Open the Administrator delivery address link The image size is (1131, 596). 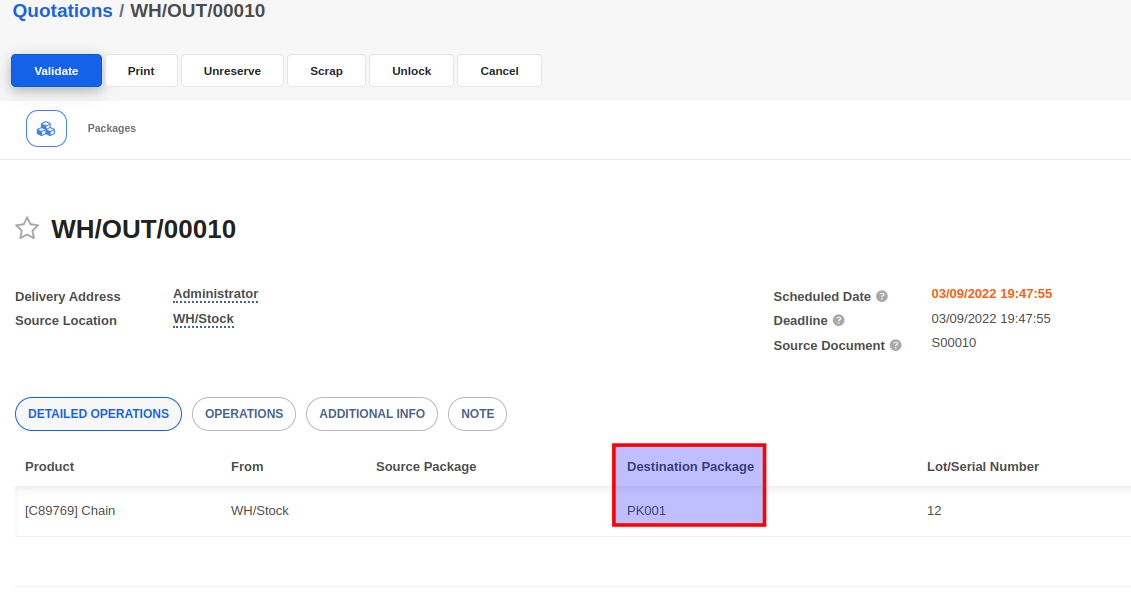pos(215,294)
